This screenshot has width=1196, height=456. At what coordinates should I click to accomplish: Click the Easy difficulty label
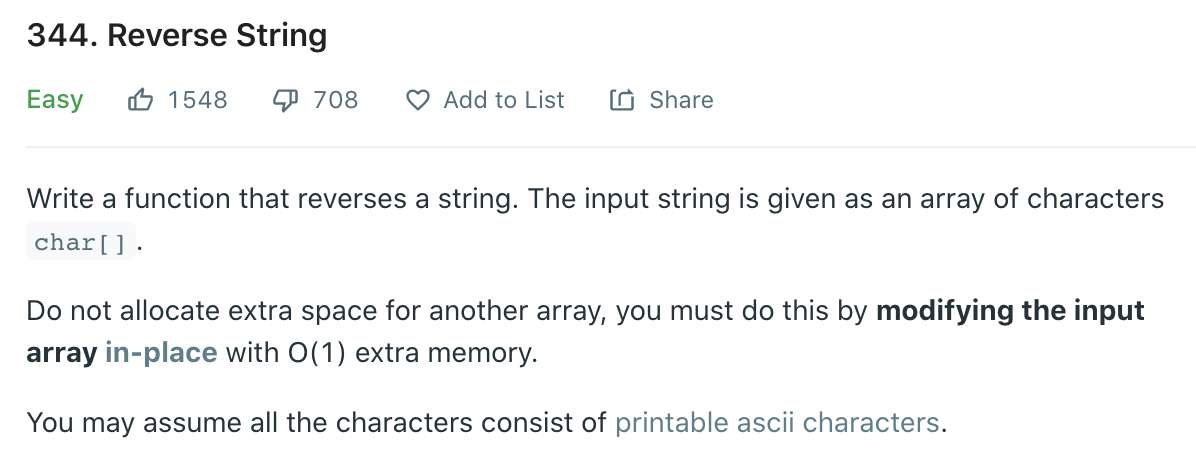pyautogui.click(x=55, y=100)
